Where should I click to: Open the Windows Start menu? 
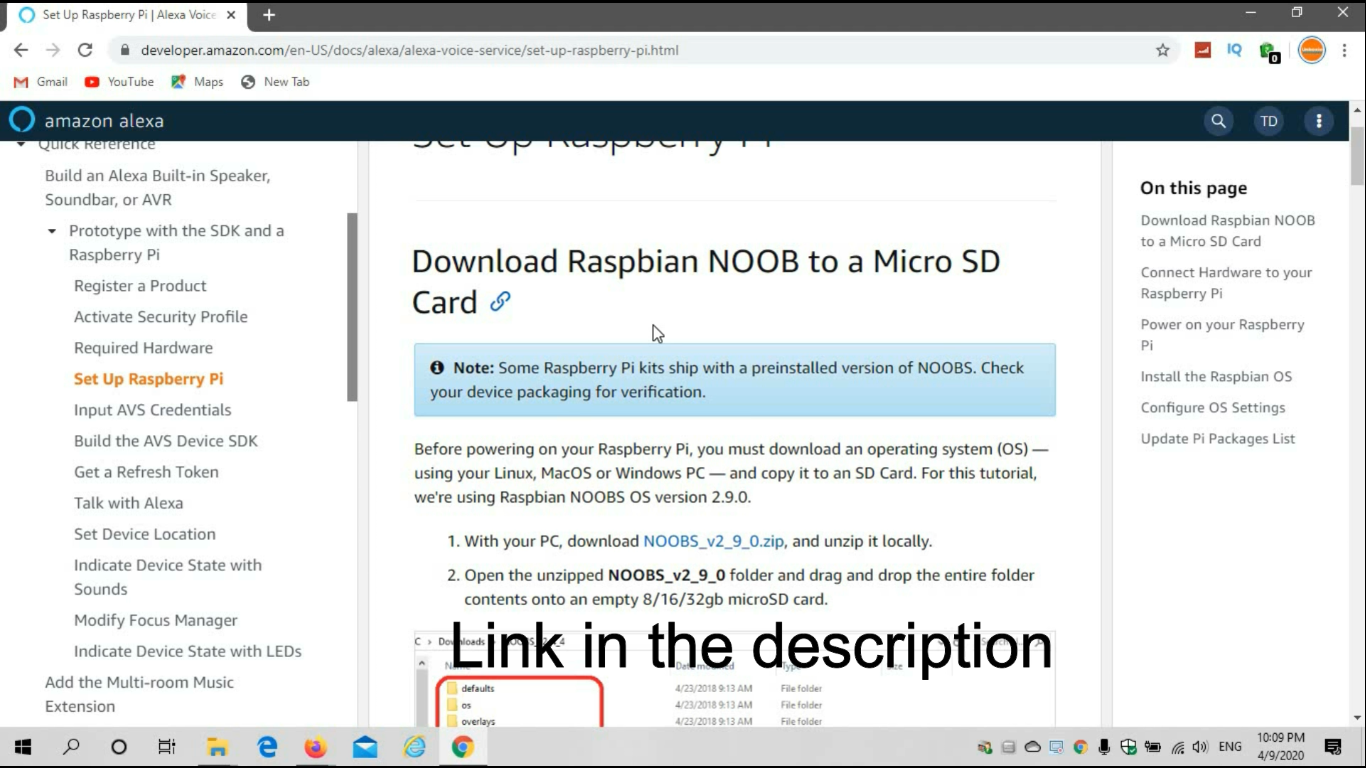22,747
